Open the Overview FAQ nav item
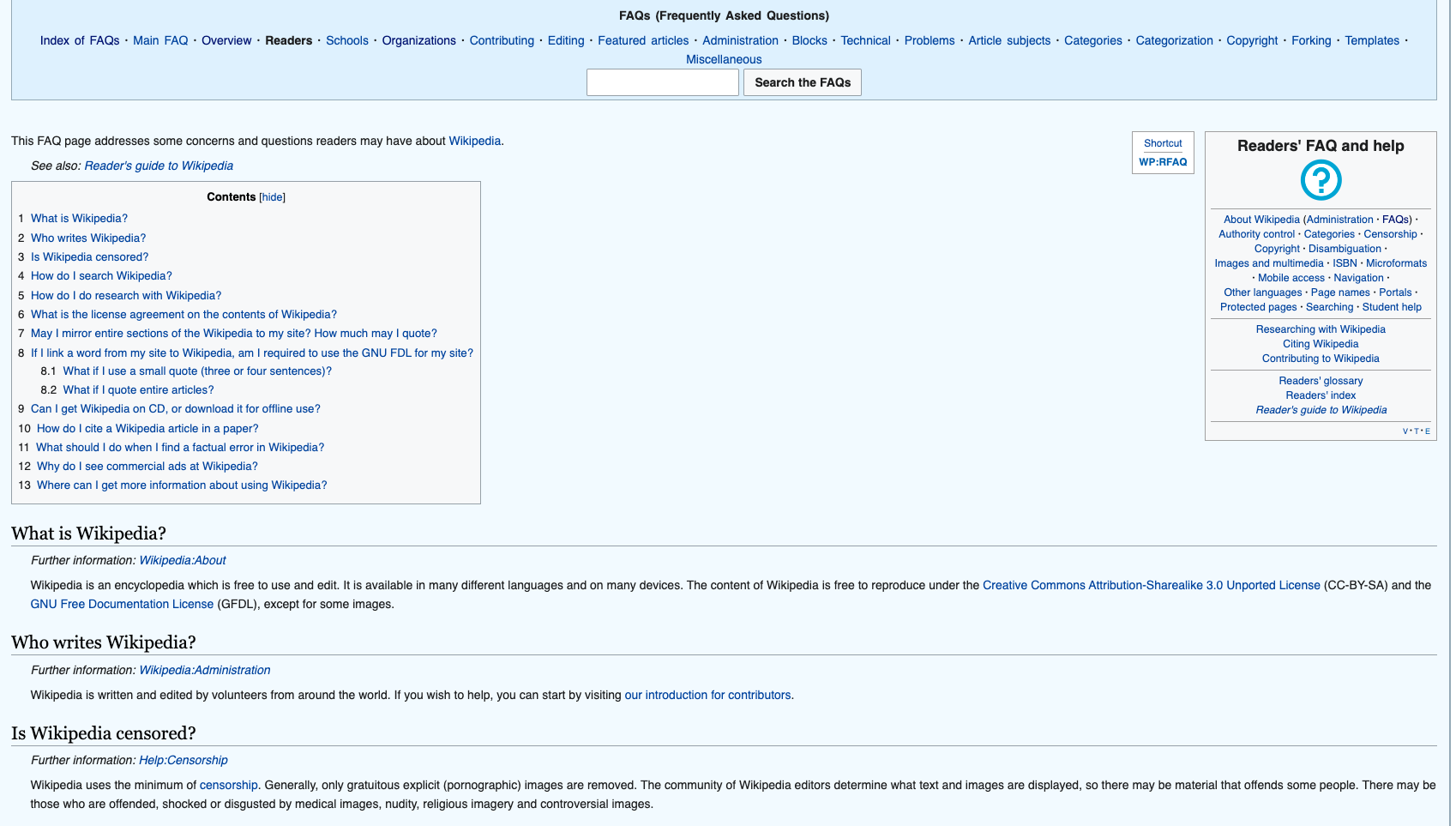Image resolution: width=1456 pixels, height=826 pixels. 226,40
